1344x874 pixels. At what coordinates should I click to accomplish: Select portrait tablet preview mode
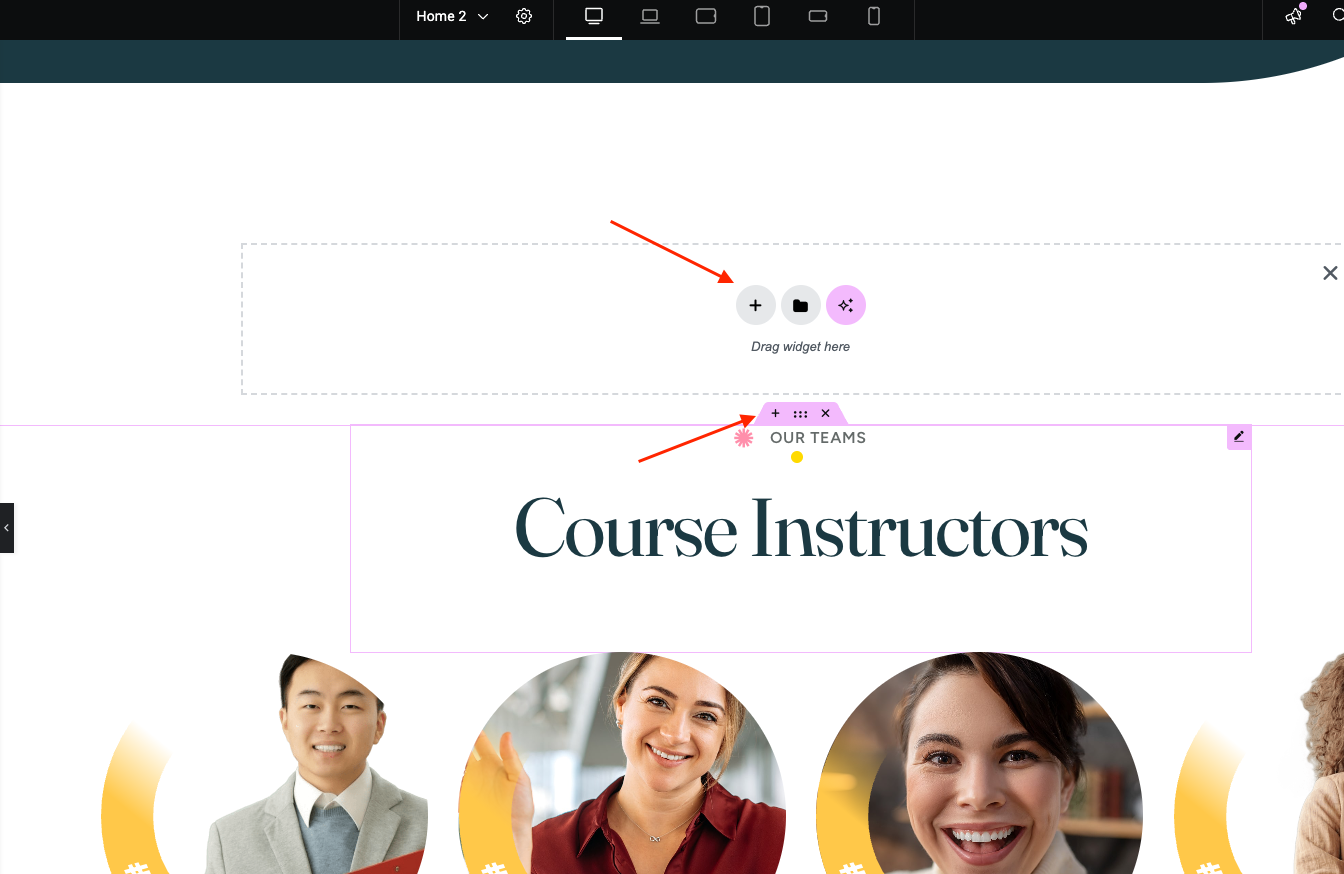pyautogui.click(x=762, y=17)
